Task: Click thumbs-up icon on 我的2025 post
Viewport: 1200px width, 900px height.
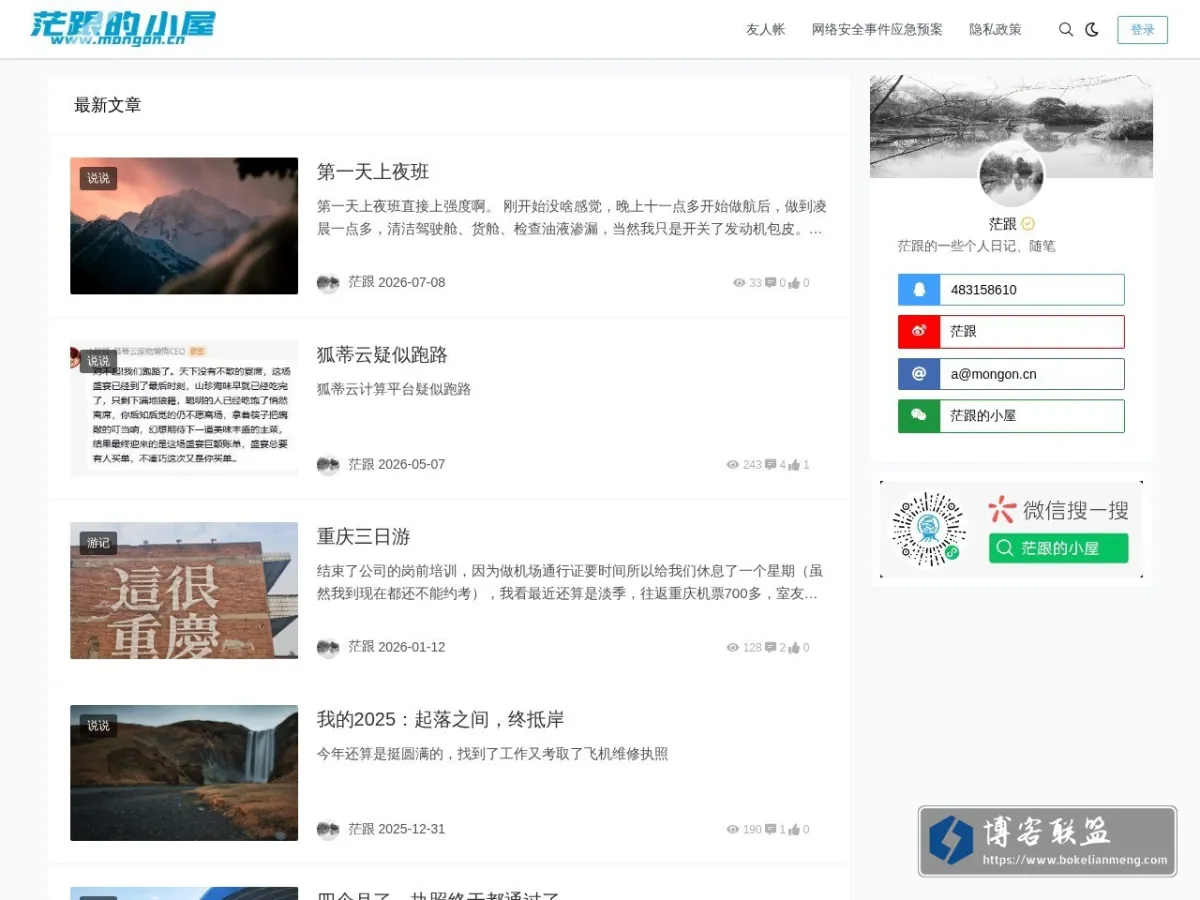Action: tap(794, 830)
